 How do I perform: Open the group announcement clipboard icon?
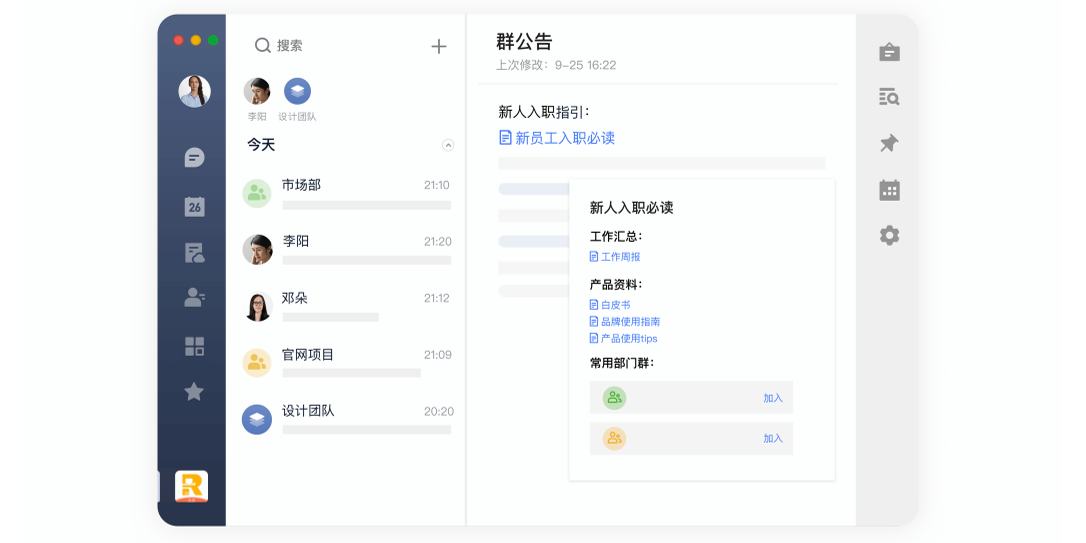point(889,52)
